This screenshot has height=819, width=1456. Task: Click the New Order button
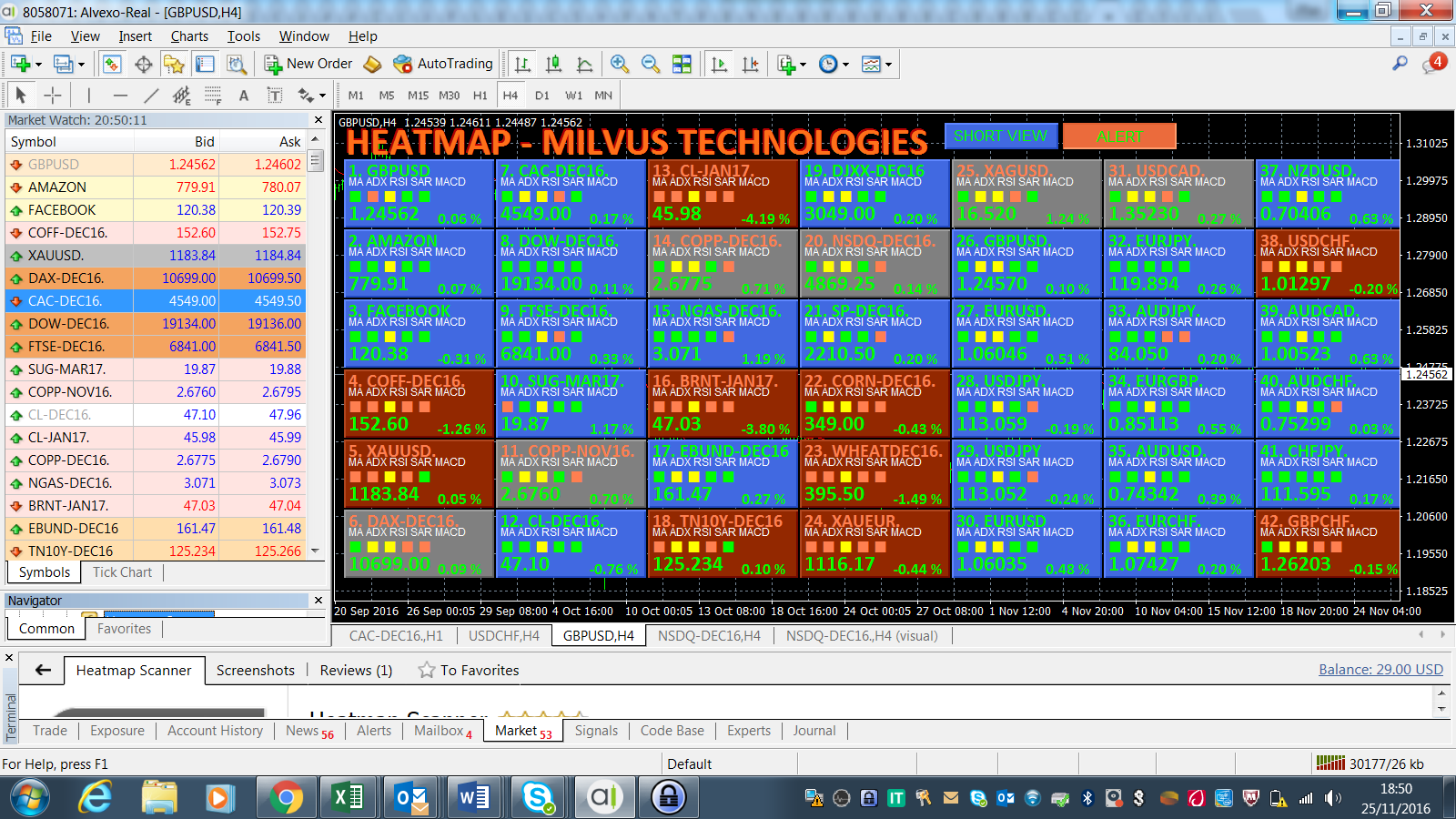click(x=308, y=64)
